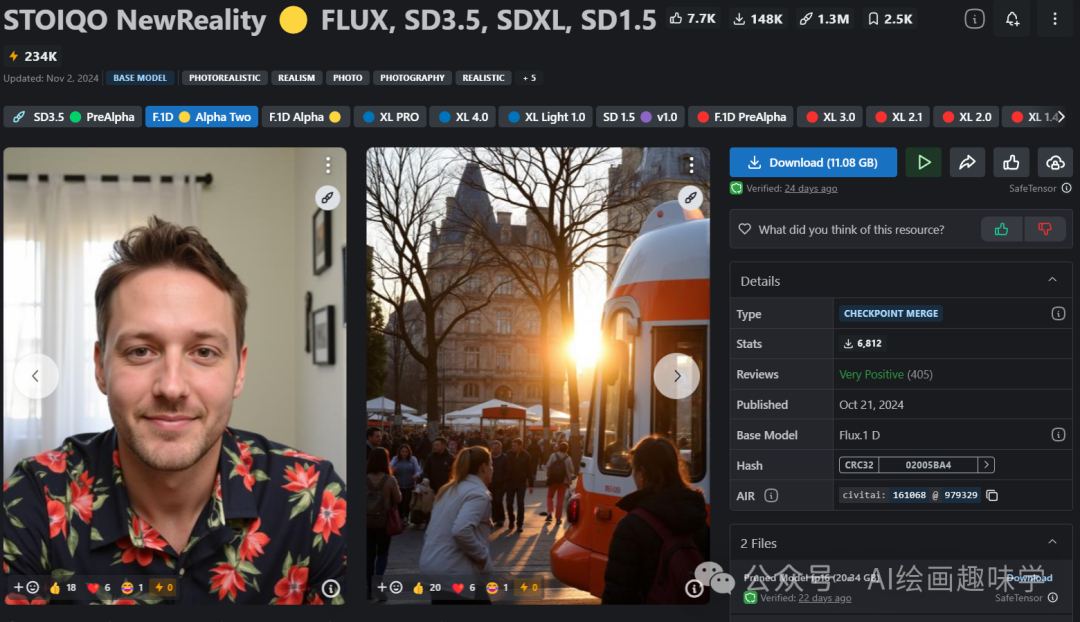Open three-dot menu on portrait image
Viewport: 1080px width, 622px height.
pos(328,165)
